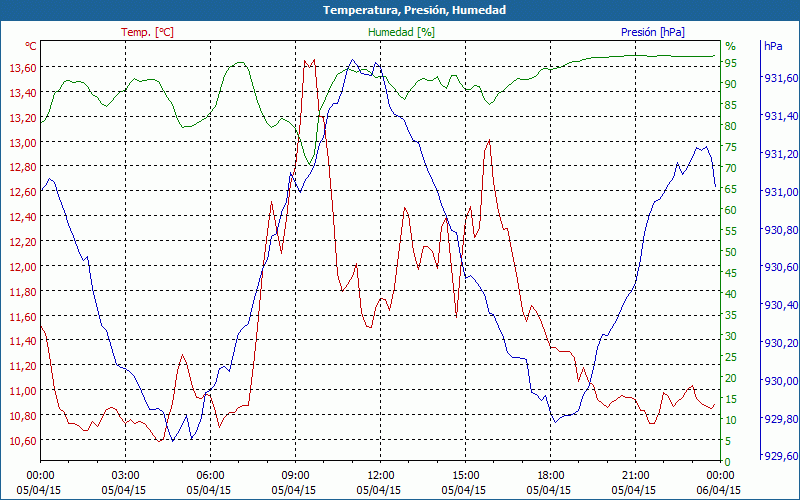Click temperature axis value 12,60
The height and width of the screenshot is (500, 800).
23,192
